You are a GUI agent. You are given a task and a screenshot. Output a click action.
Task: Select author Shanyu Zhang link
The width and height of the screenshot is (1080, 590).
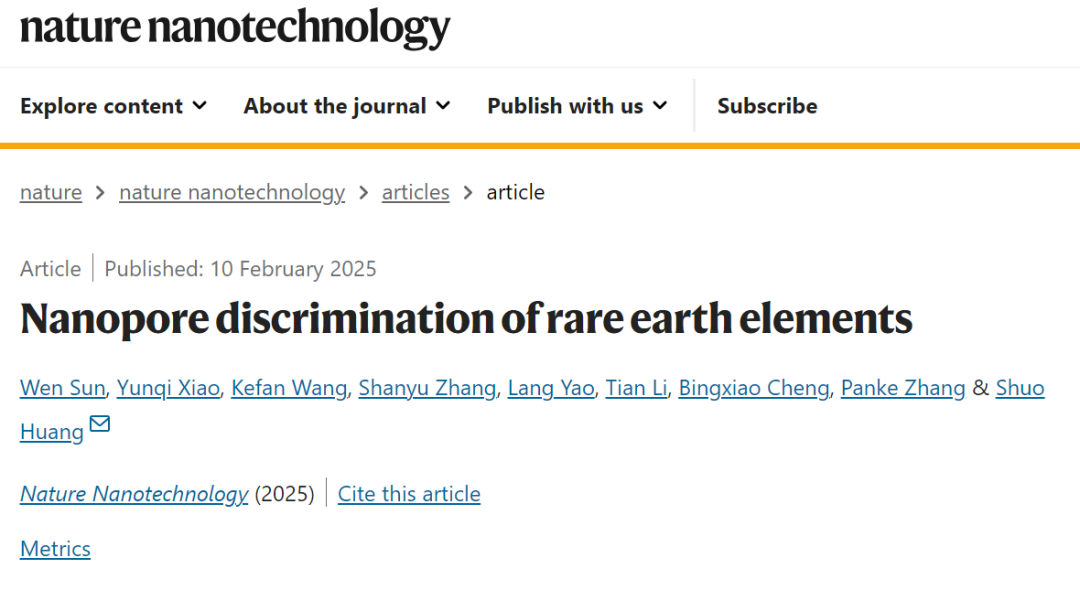click(427, 388)
